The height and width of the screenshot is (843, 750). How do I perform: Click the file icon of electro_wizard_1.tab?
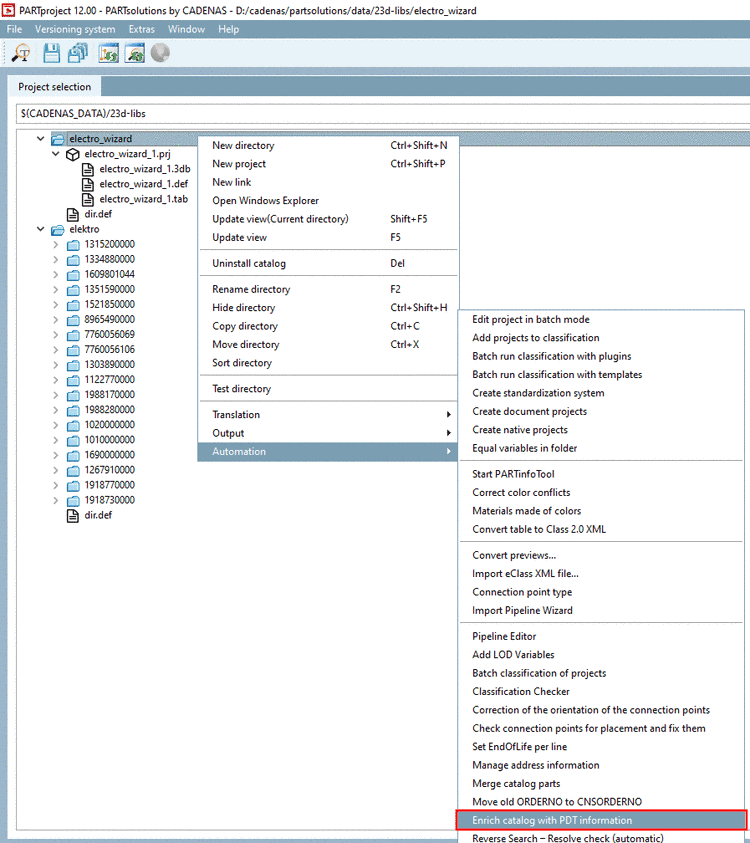88,200
